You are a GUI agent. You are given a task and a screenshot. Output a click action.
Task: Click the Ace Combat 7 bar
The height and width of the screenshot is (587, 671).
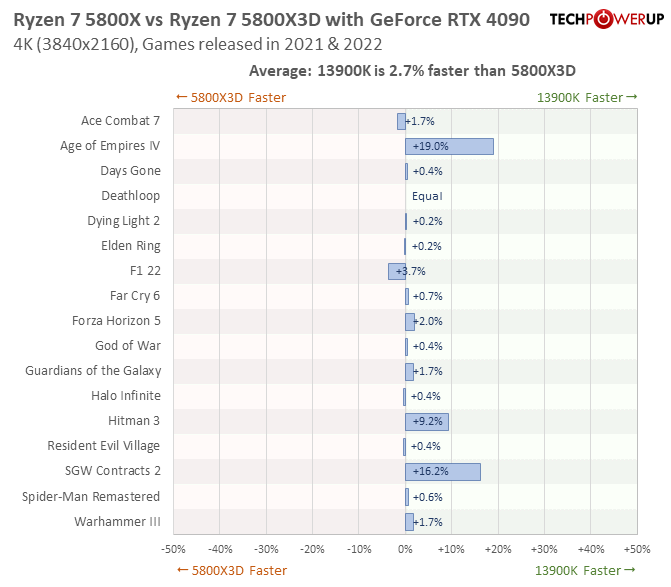[401, 122]
